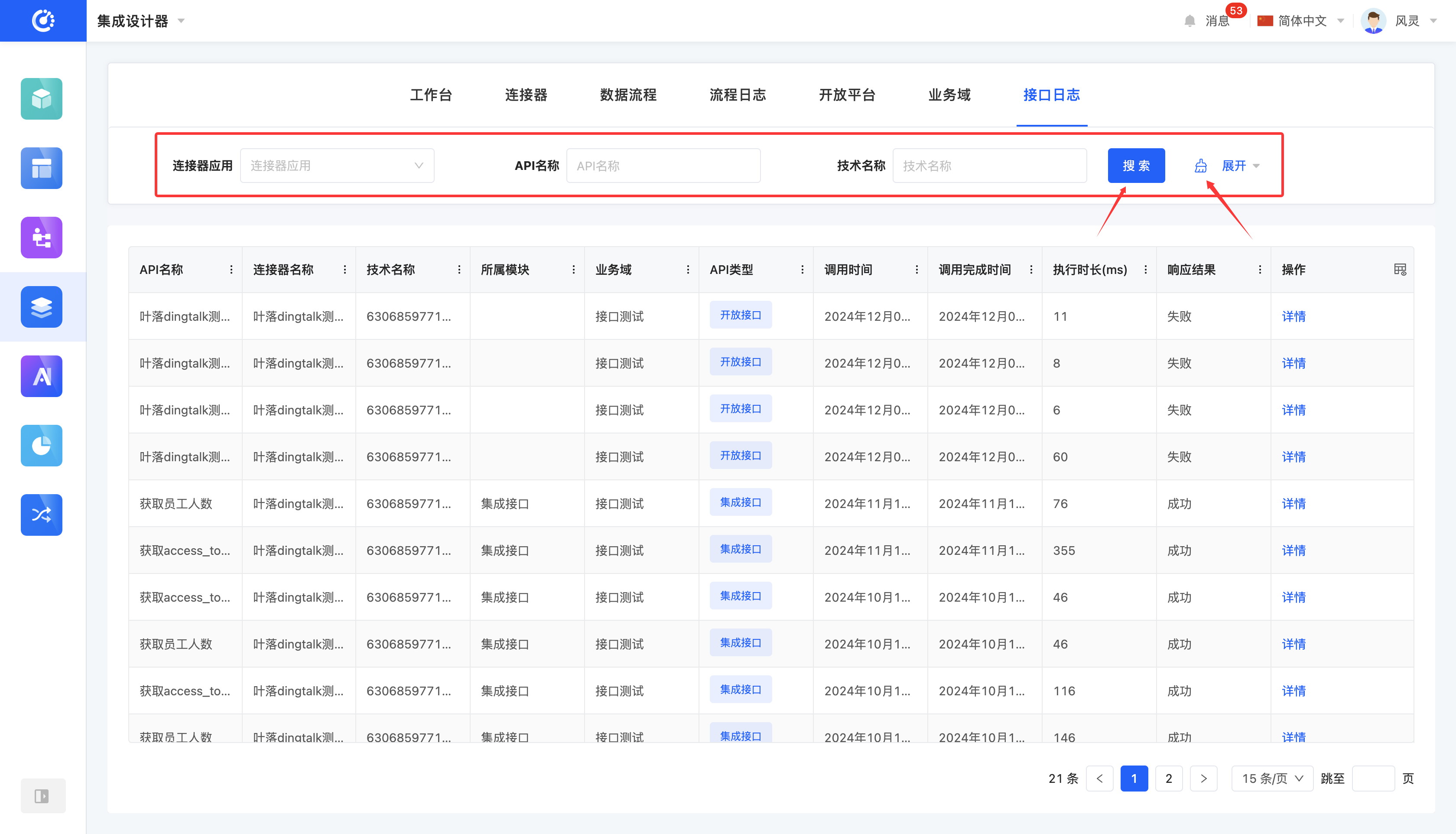Click the shuffle arrows sidebar icon

point(41,515)
